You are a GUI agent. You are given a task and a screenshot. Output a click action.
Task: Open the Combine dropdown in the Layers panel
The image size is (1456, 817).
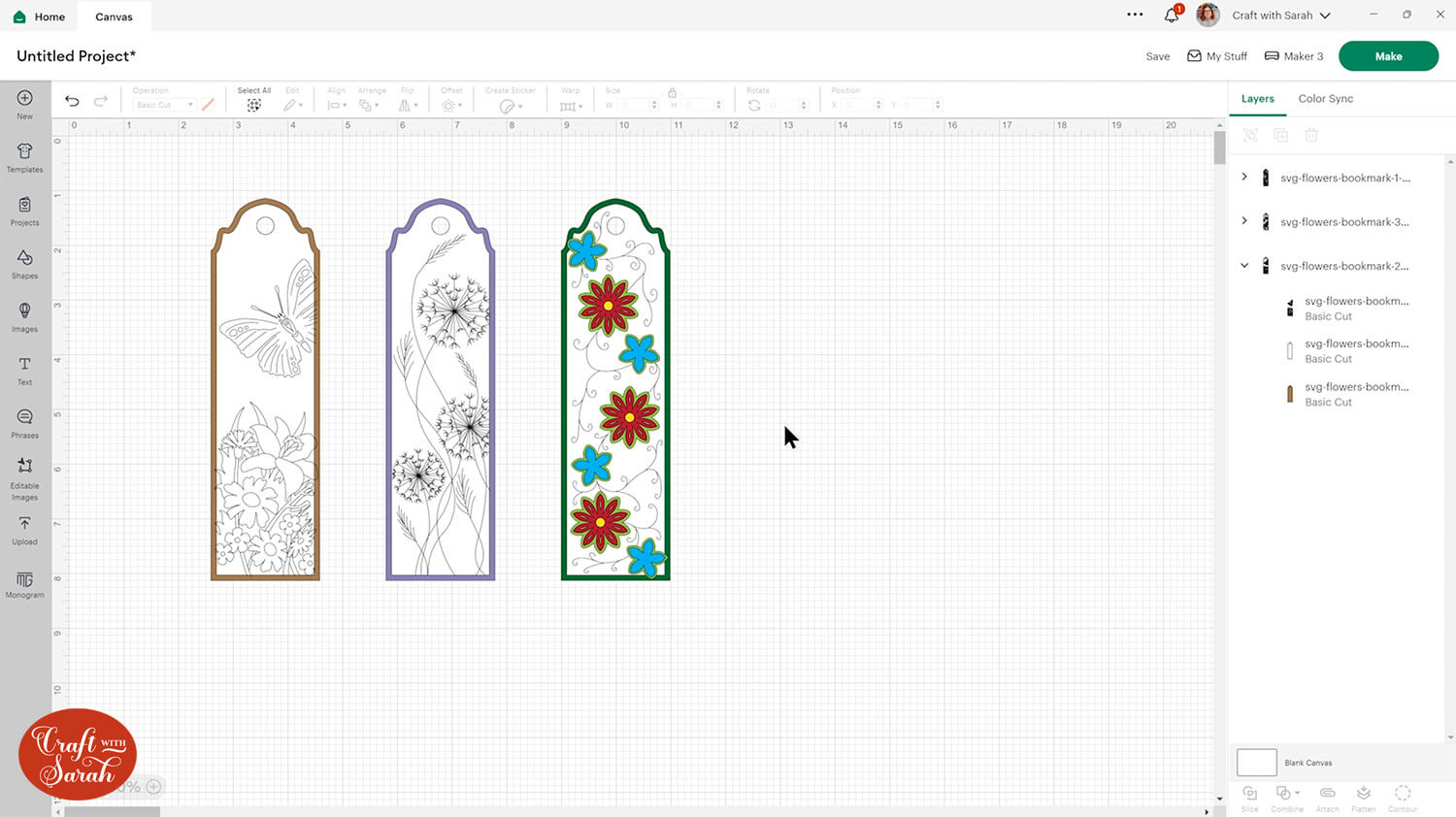coord(1287,794)
